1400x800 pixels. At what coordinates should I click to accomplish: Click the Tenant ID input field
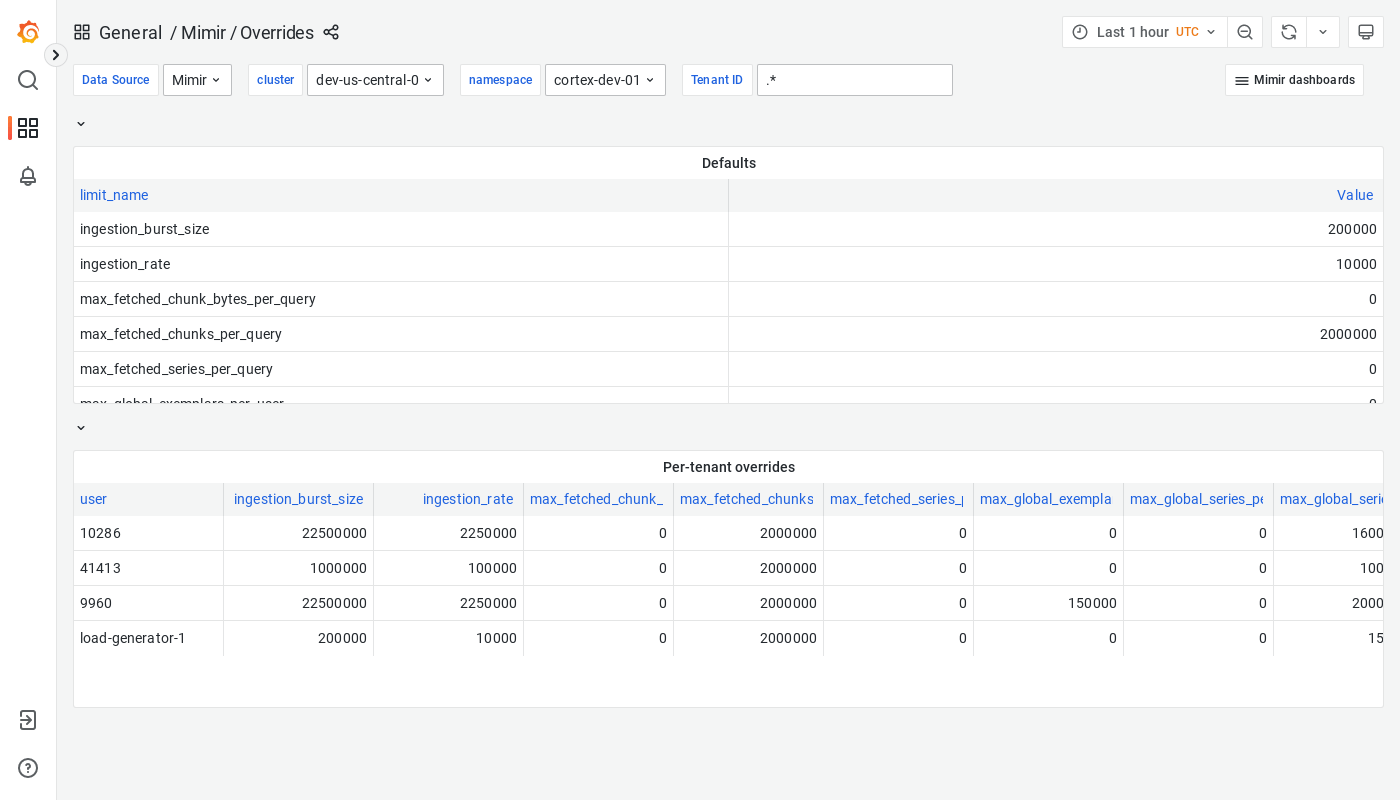tap(855, 80)
